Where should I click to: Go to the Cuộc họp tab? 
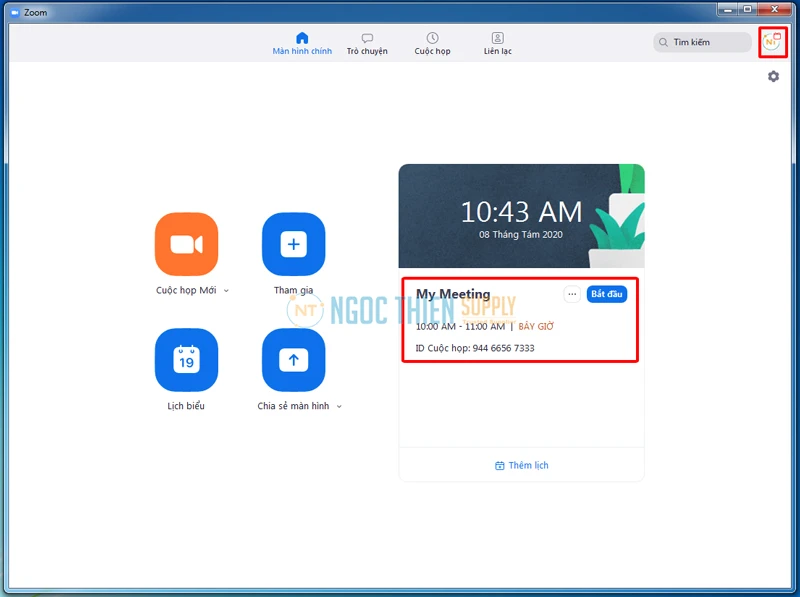[x=432, y=44]
